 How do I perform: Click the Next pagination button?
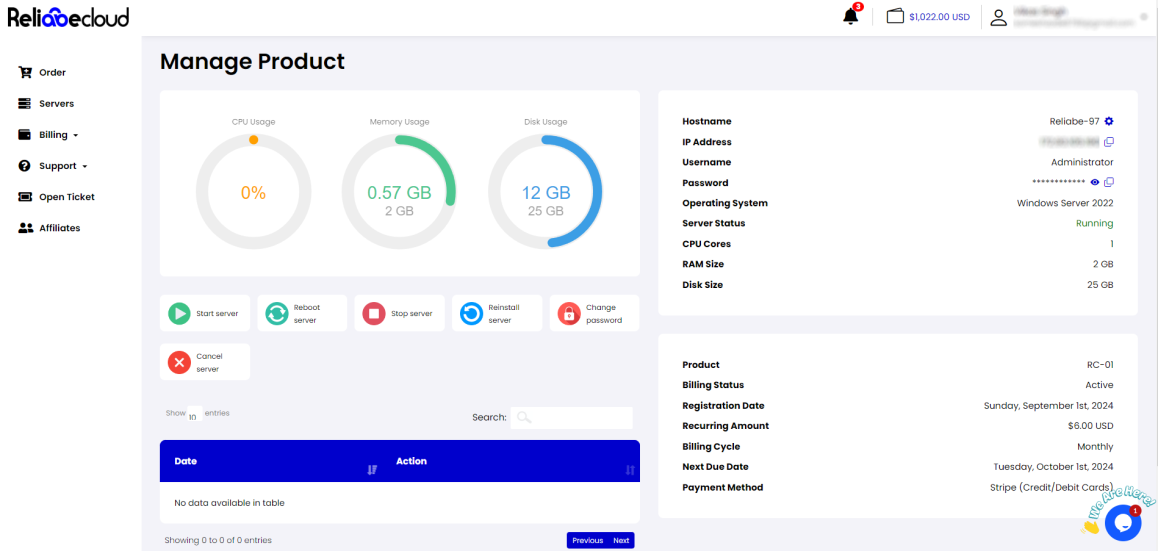tap(621, 540)
